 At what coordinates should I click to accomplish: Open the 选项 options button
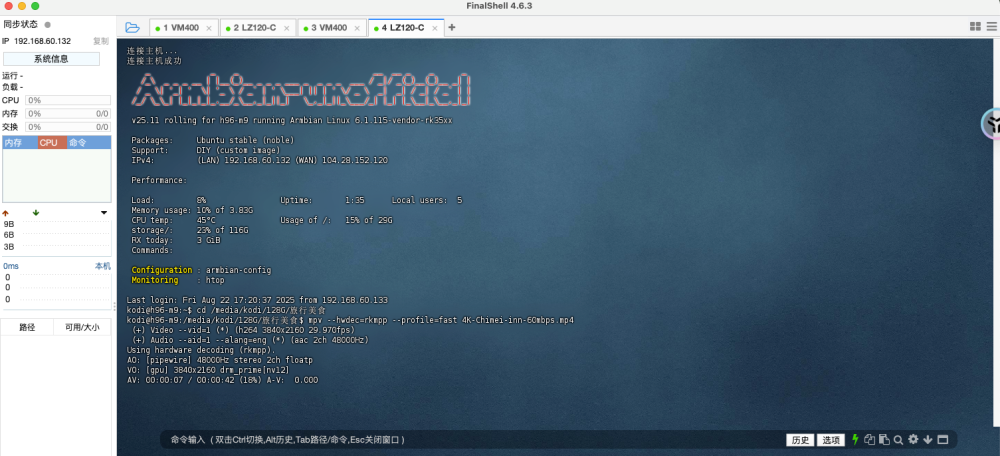831,440
